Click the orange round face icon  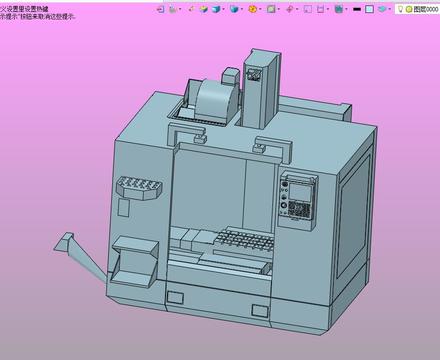[x=253, y=9]
